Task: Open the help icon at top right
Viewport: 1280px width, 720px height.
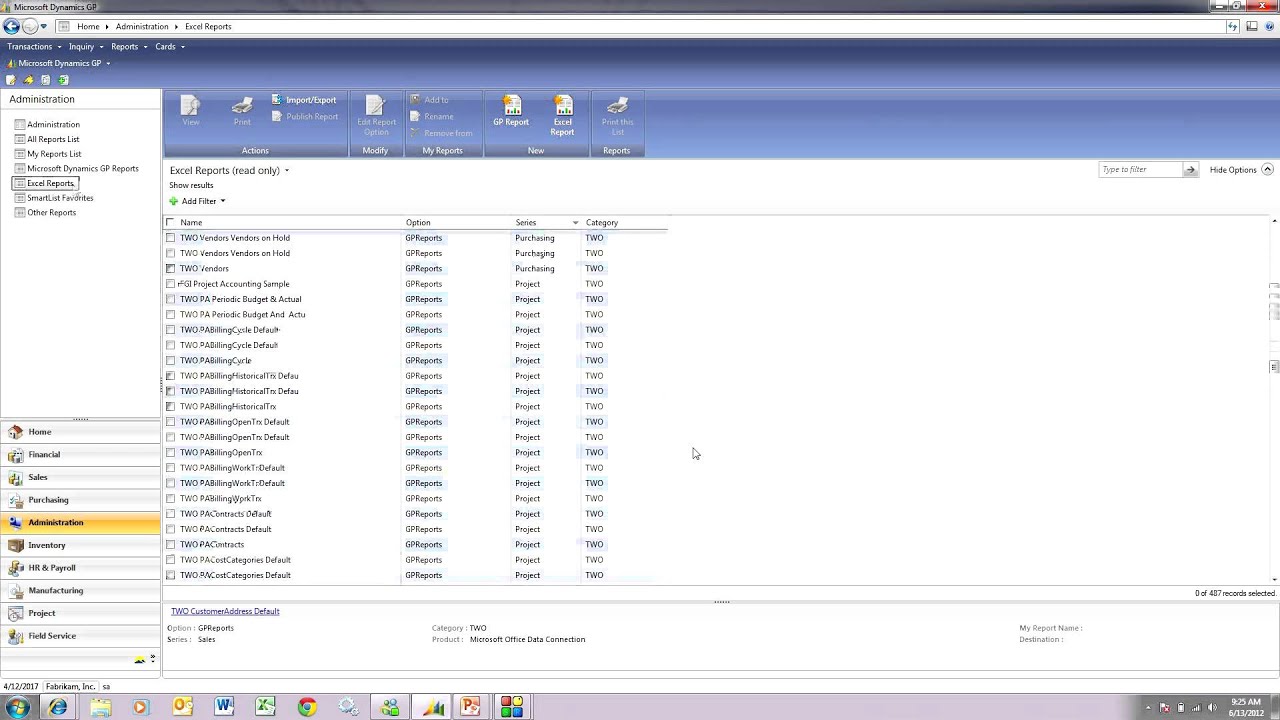Action: (1271, 26)
